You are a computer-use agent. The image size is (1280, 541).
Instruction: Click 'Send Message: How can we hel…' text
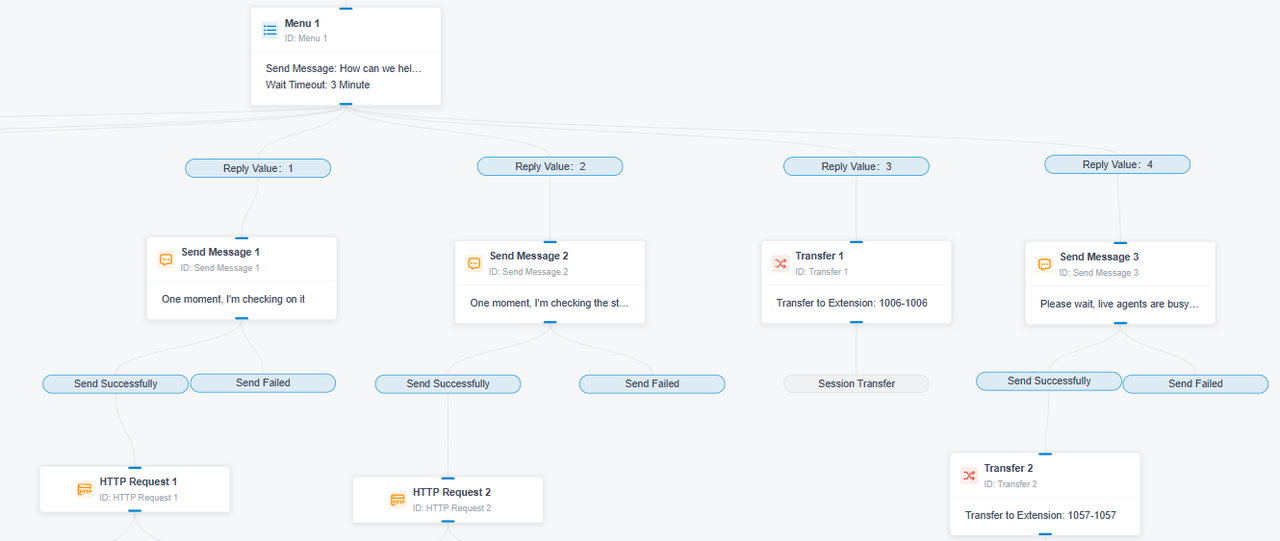[x=344, y=69]
